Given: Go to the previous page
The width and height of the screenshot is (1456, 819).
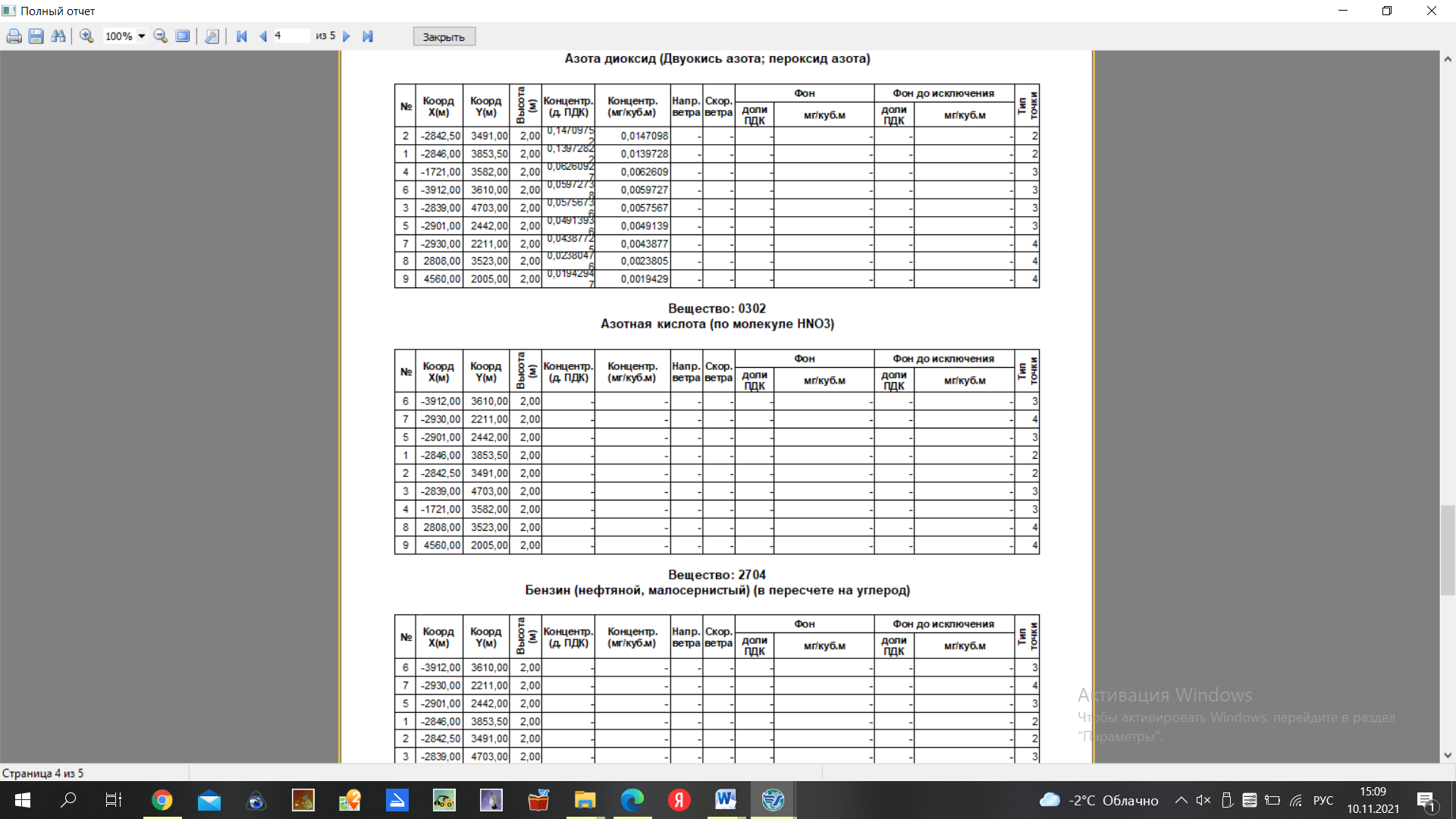Looking at the screenshot, I should [x=263, y=36].
